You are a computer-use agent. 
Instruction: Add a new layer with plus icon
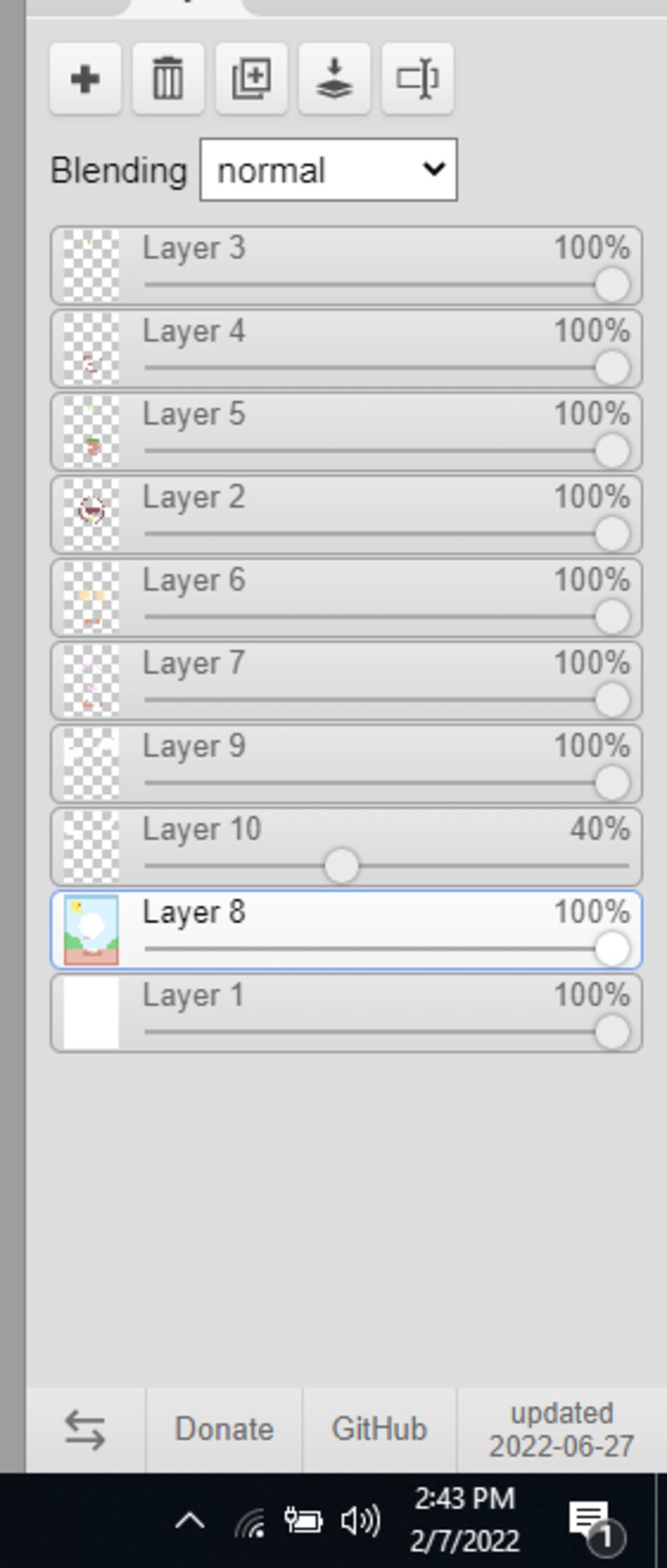point(85,79)
